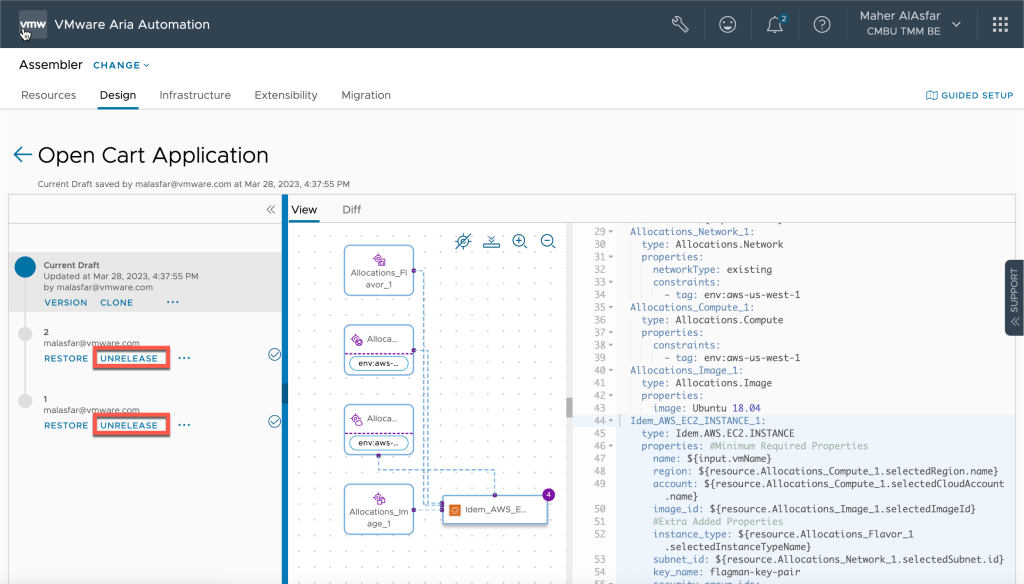1024x584 pixels.
Task: Click UNRELEASE for version 2
Action: 130,358
